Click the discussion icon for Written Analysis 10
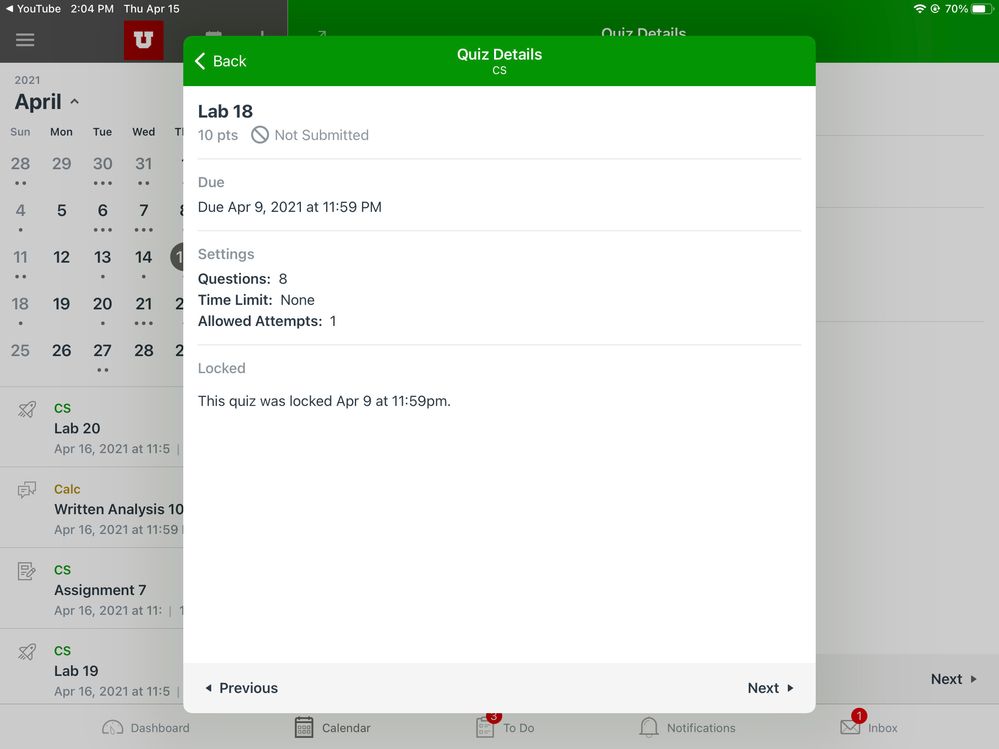The height and width of the screenshot is (749, 999). 27,490
